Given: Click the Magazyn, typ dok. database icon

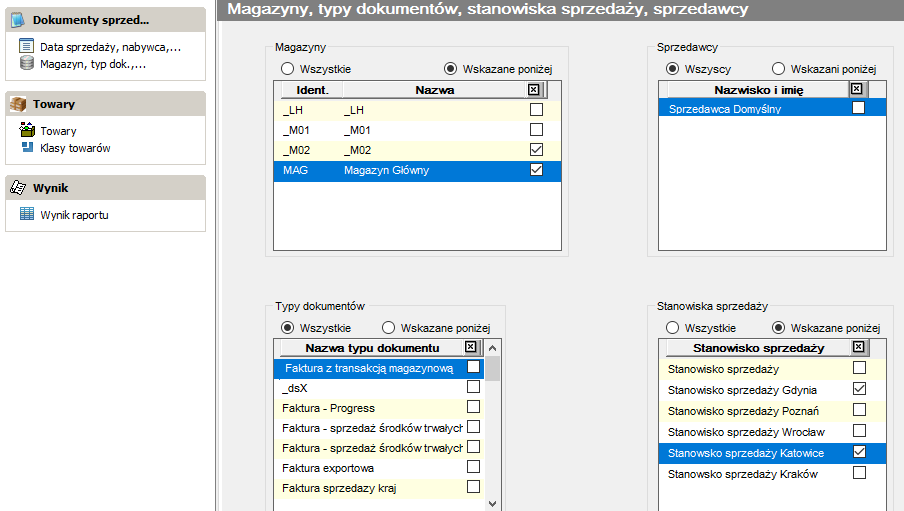Looking at the screenshot, I should pos(27,63).
